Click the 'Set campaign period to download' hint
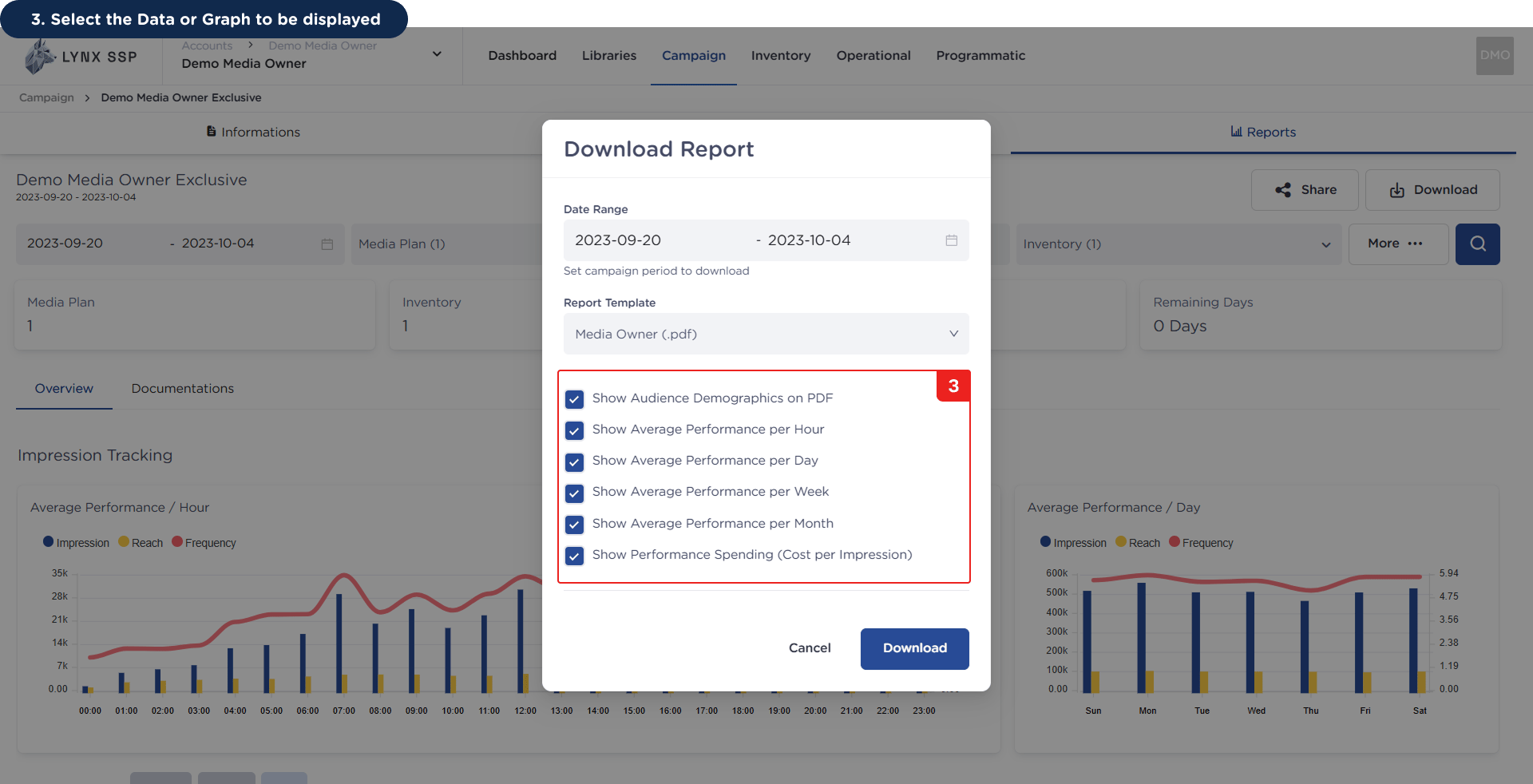The width and height of the screenshot is (1533, 784). [656, 271]
